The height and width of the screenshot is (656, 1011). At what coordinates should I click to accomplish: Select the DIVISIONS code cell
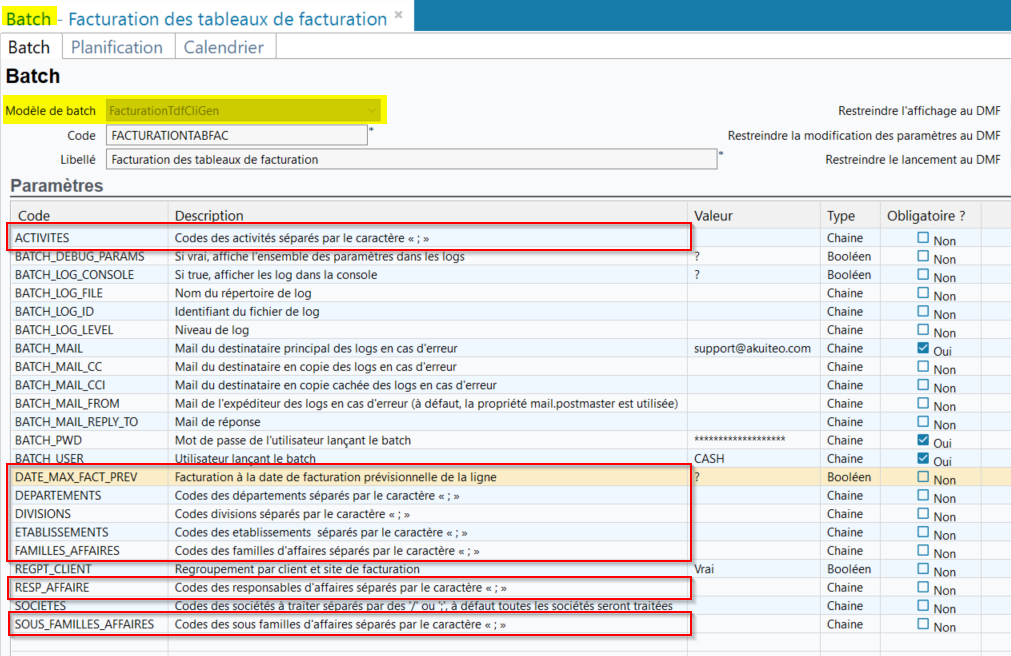point(89,514)
